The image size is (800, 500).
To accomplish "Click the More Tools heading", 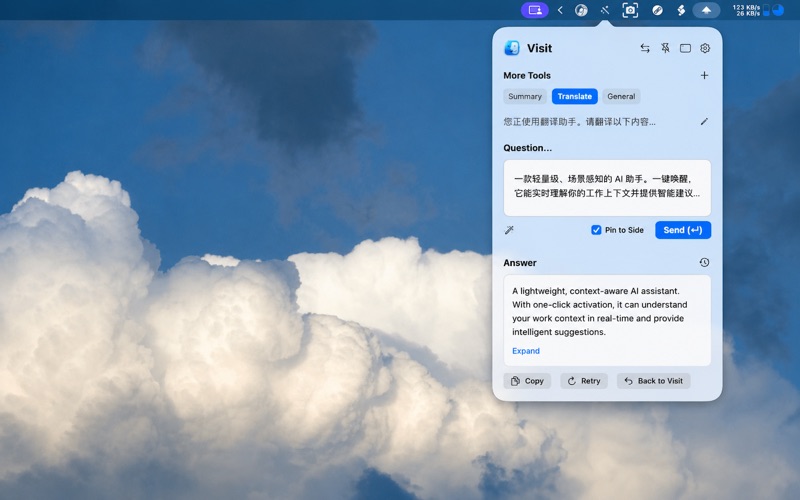I will pos(527,76).
